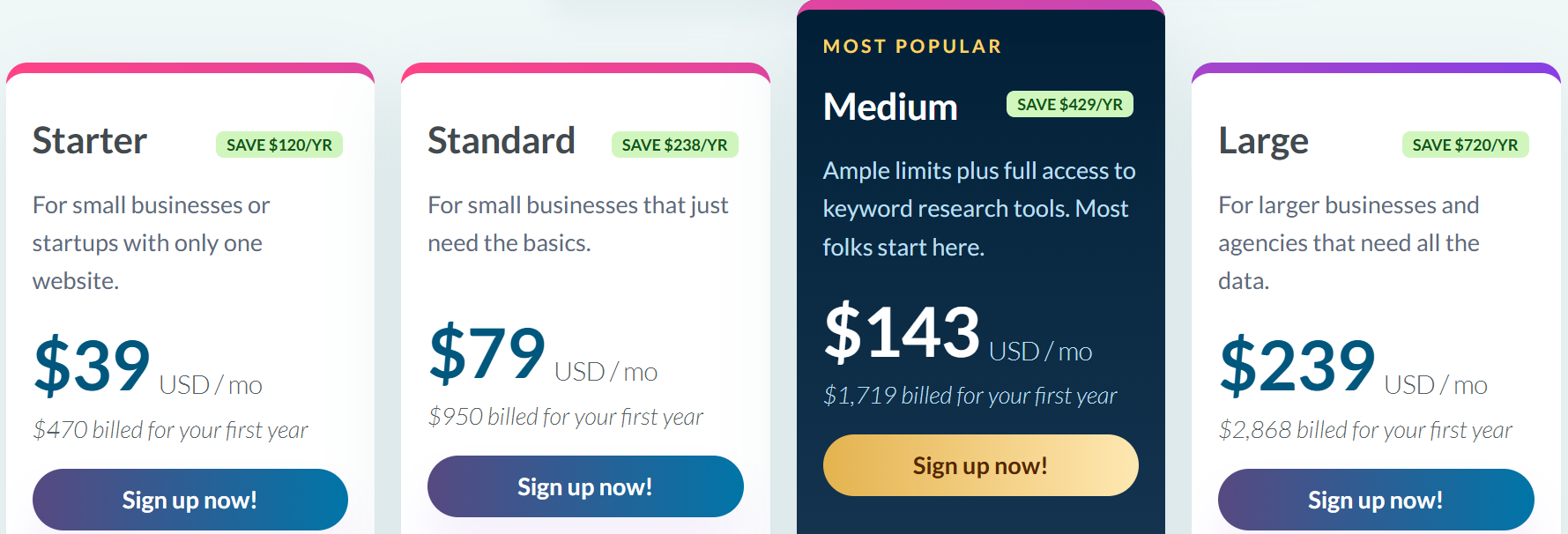The height and width of the screenshot is (534, 1568).
Task: Click the Medium plan heading
Action: click(x=890, y=107)
